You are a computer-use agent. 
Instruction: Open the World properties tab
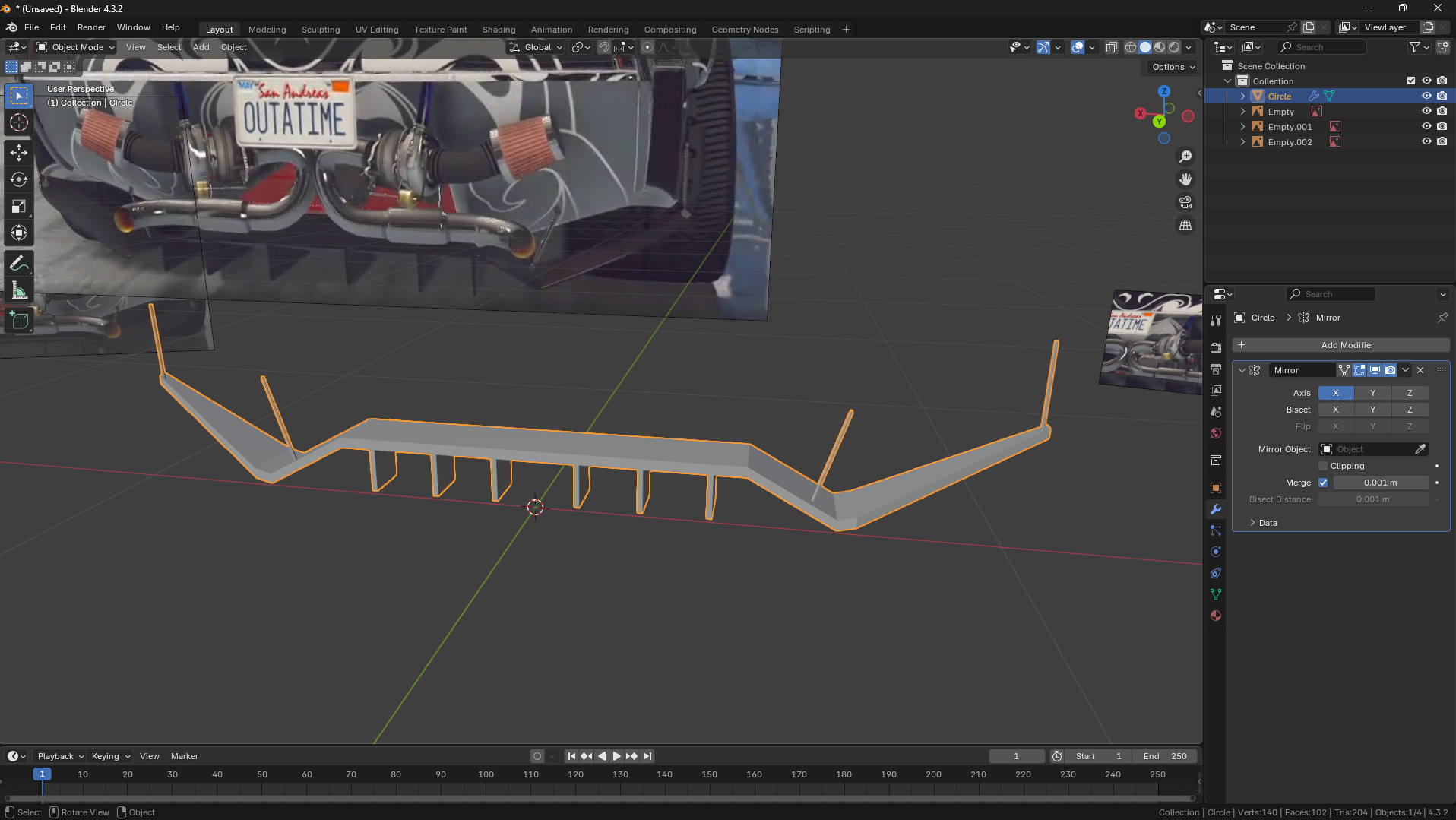coord(1216,433)
